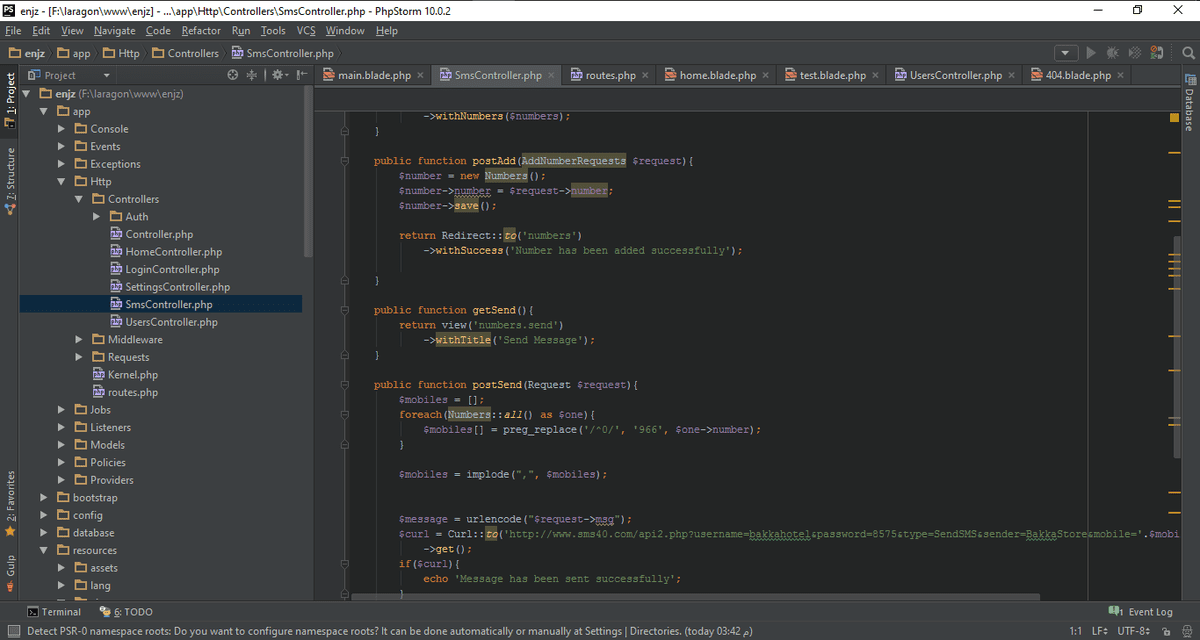Image resolution: width=1200 pixels, height=640 pixels.
Task: Click Collapse All icon in Project panel
Action: tap(252, 75)
